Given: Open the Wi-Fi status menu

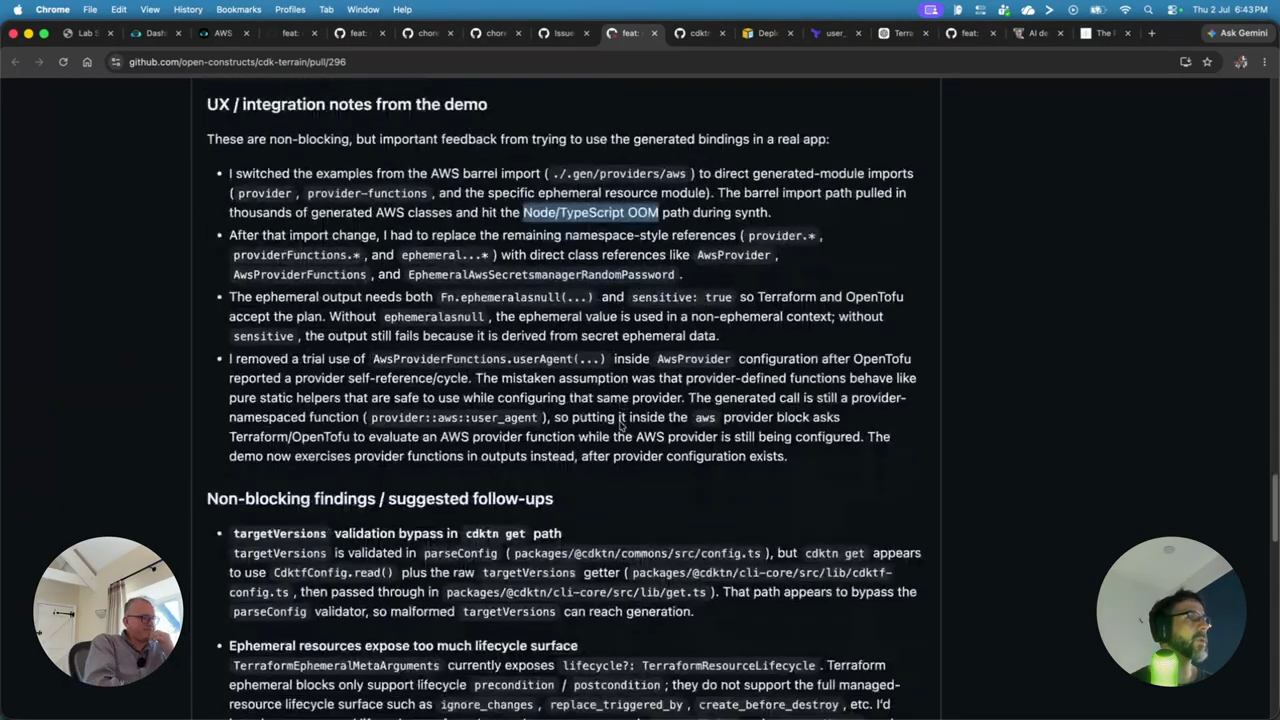Looking at the screenshot, I should tap(1125, 10).
